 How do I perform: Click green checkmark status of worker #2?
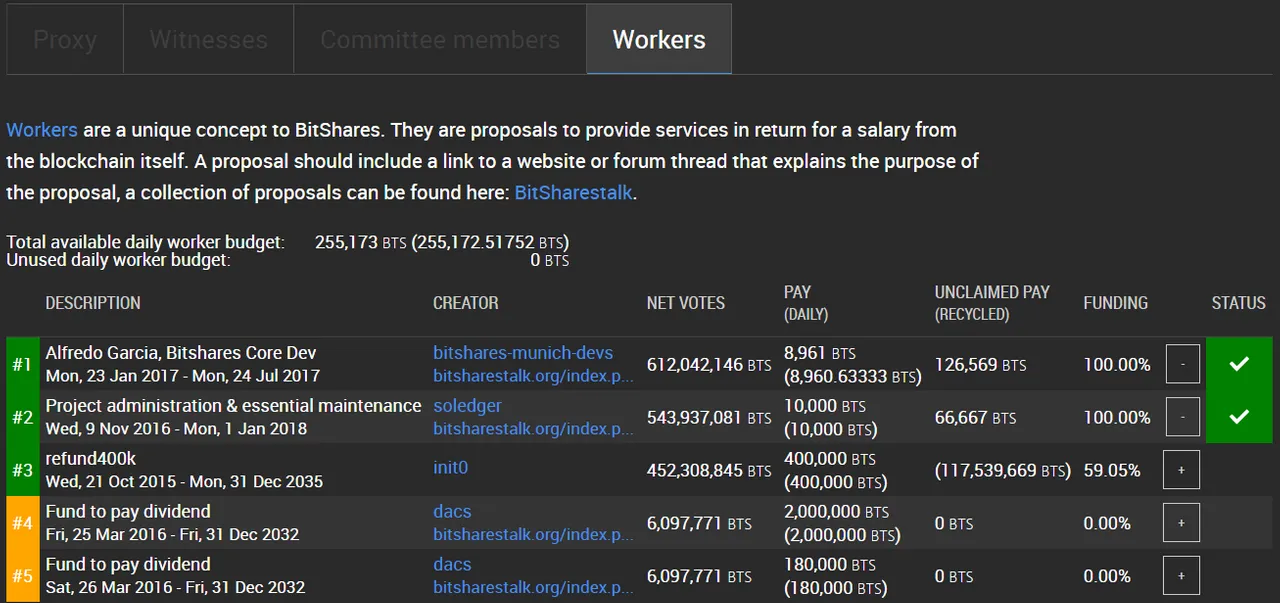(x=1239, y=417)
